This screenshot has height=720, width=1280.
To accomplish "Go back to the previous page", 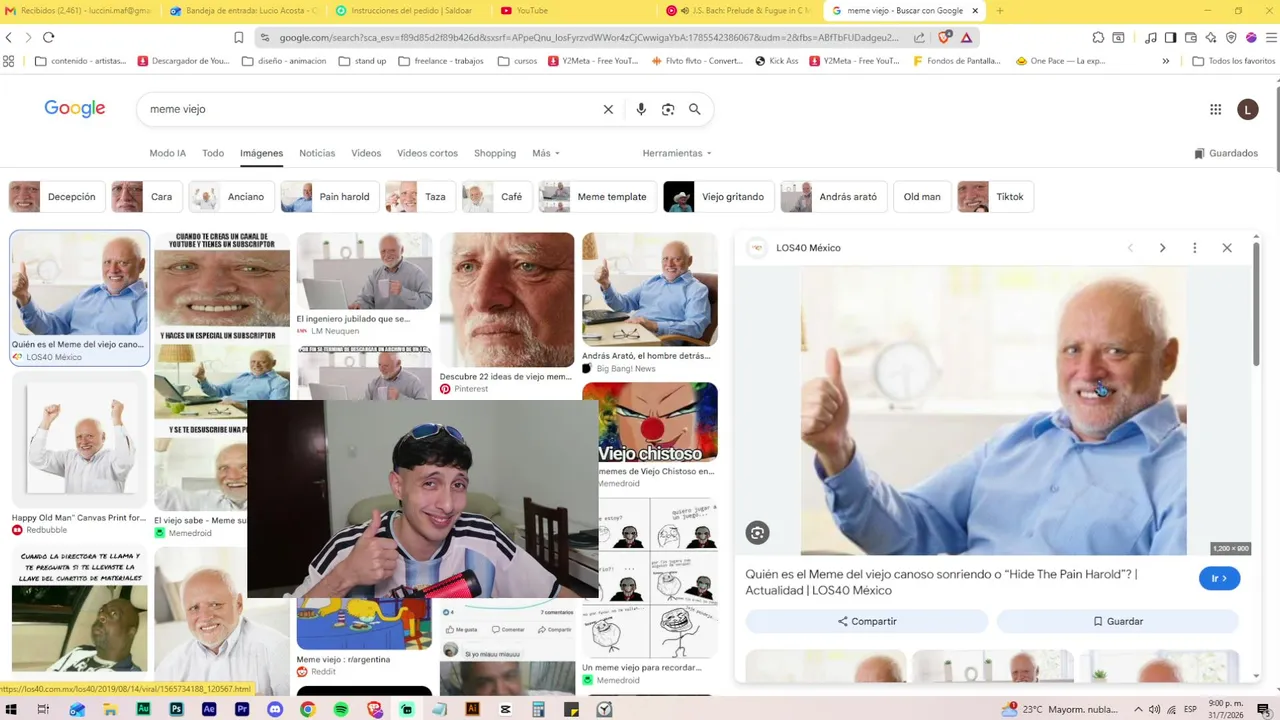I will point(9,38).
